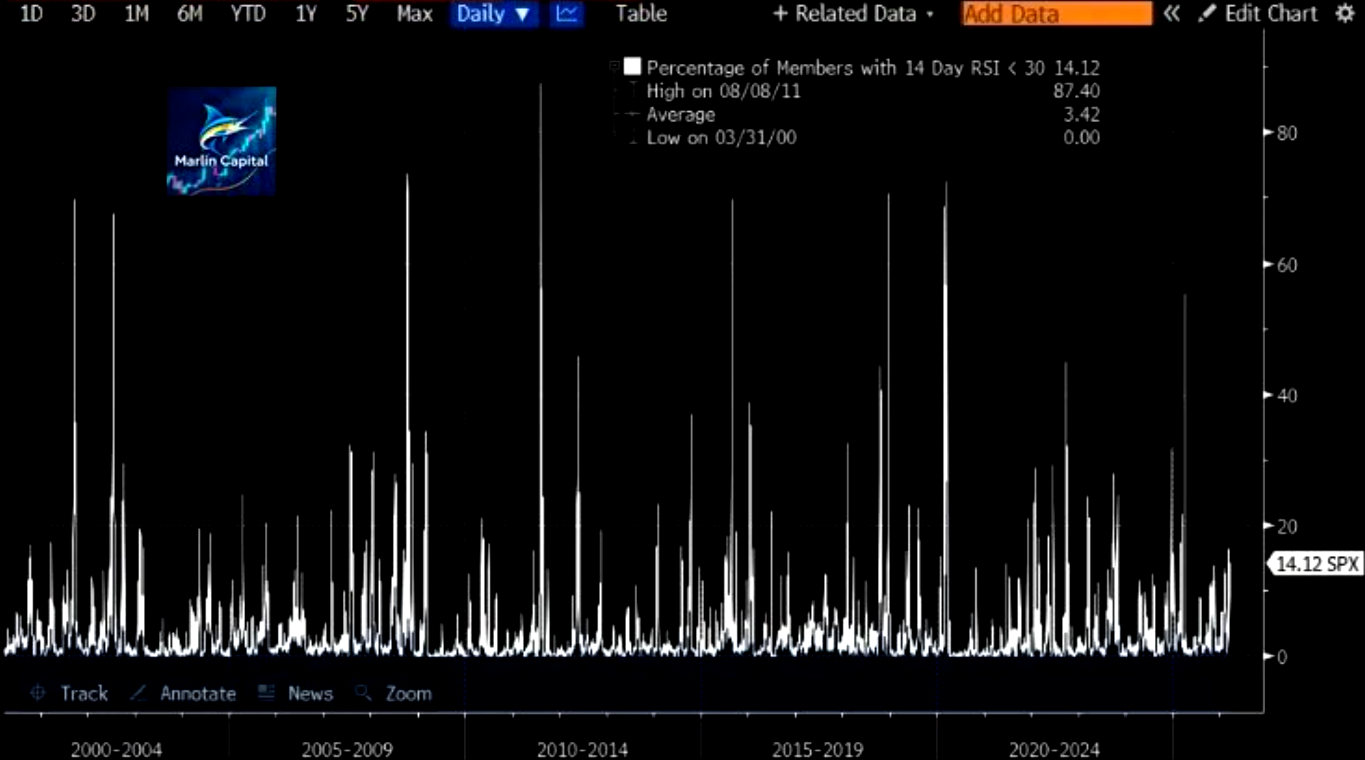Click the Marlin Capital logo

[x=221, y=140]
